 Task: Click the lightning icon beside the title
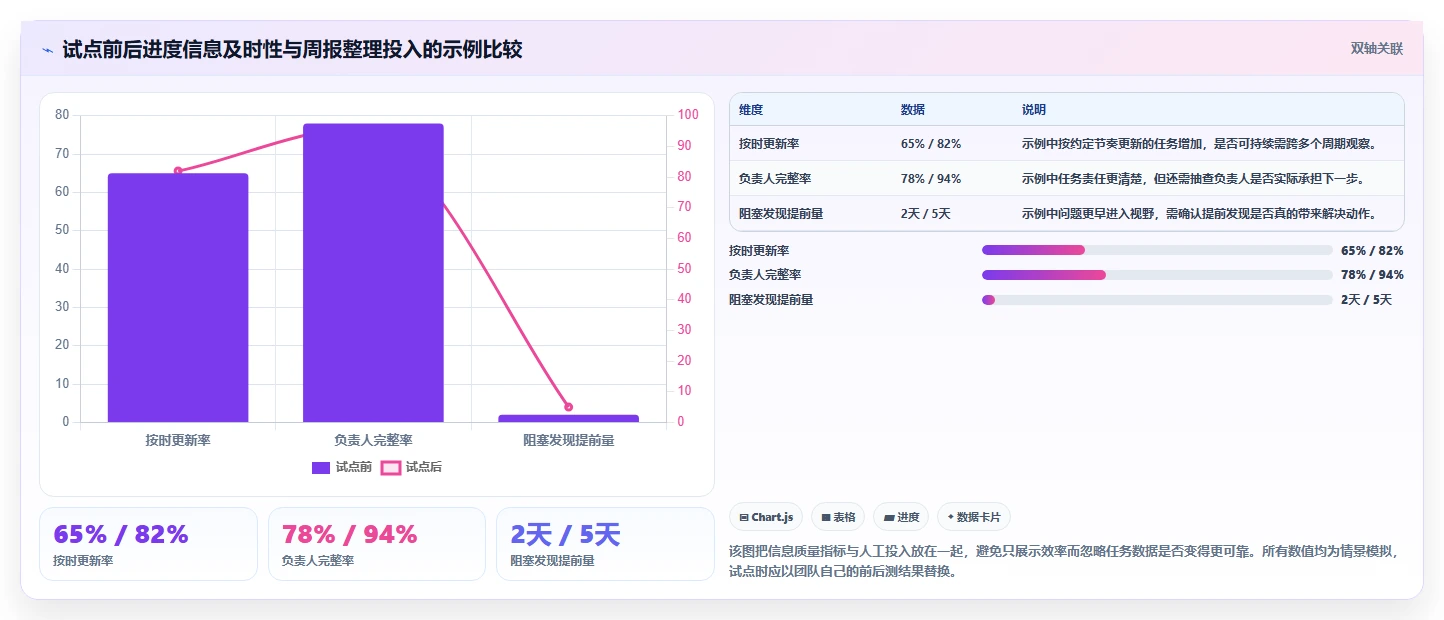[48, 49]
